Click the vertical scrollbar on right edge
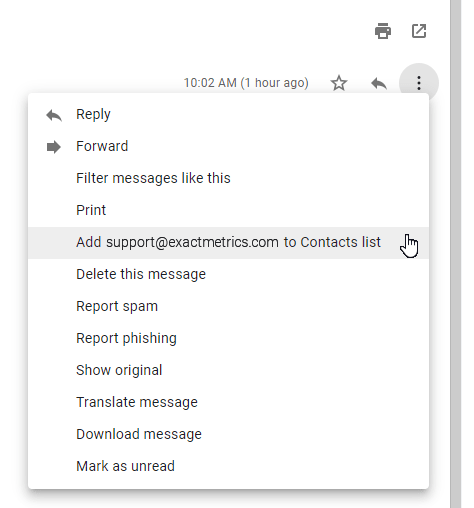 click(455, 254)
